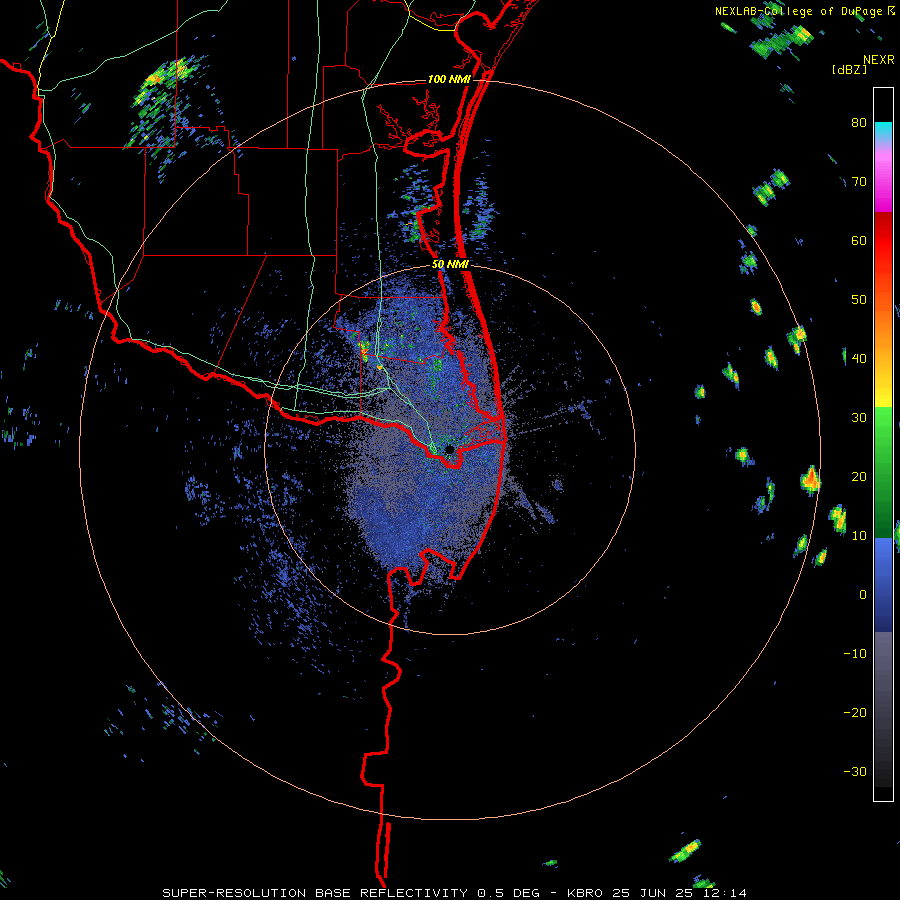Click the [dBZ] units label
This screenshot has height=900, width=900.
click(x=850, y=70)
